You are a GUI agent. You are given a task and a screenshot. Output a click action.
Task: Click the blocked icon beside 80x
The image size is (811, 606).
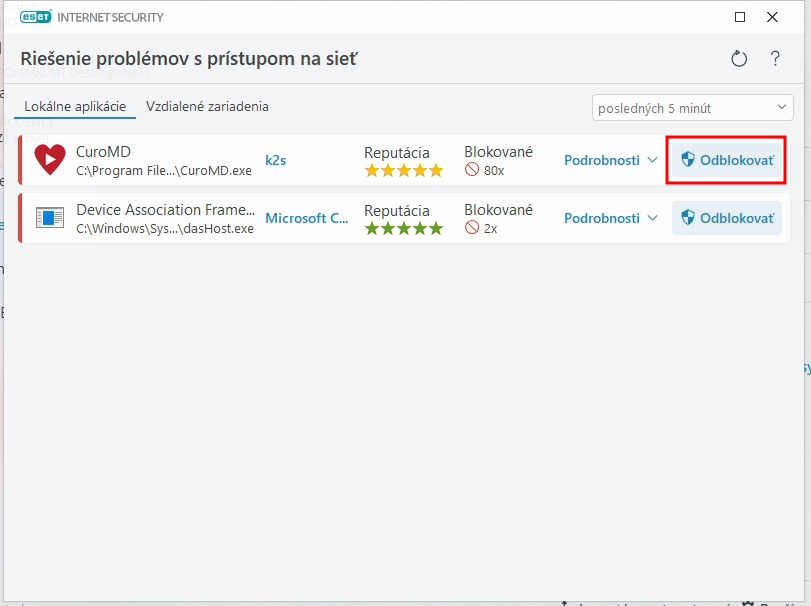[472, 170]
